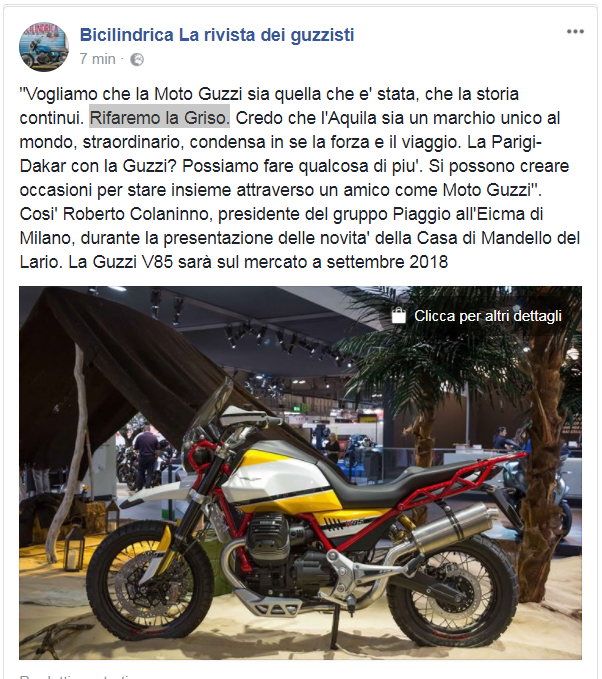This screenshot has width=602, height=679.
Task: Select the Clicca per altri dettagli label
Action: 488,316
